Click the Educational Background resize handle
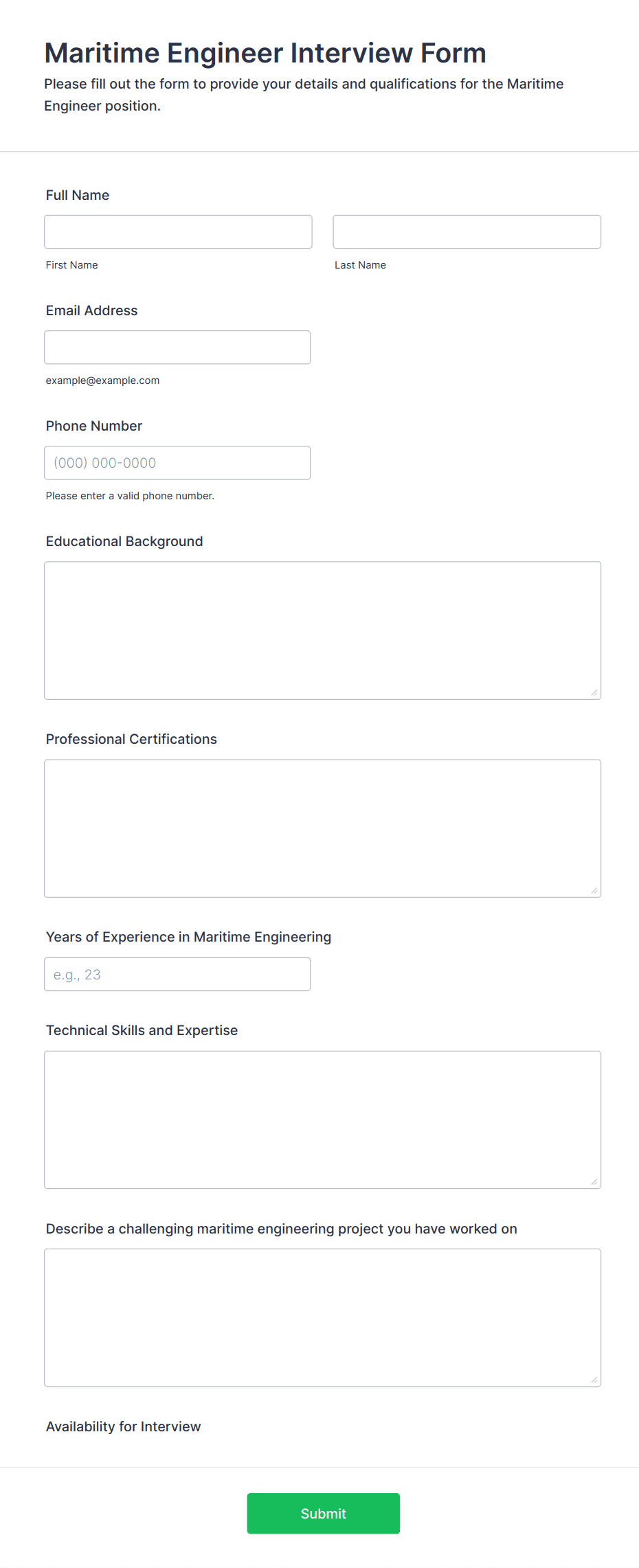Viewport: 639px width, 1568px height. pos(594,693)
